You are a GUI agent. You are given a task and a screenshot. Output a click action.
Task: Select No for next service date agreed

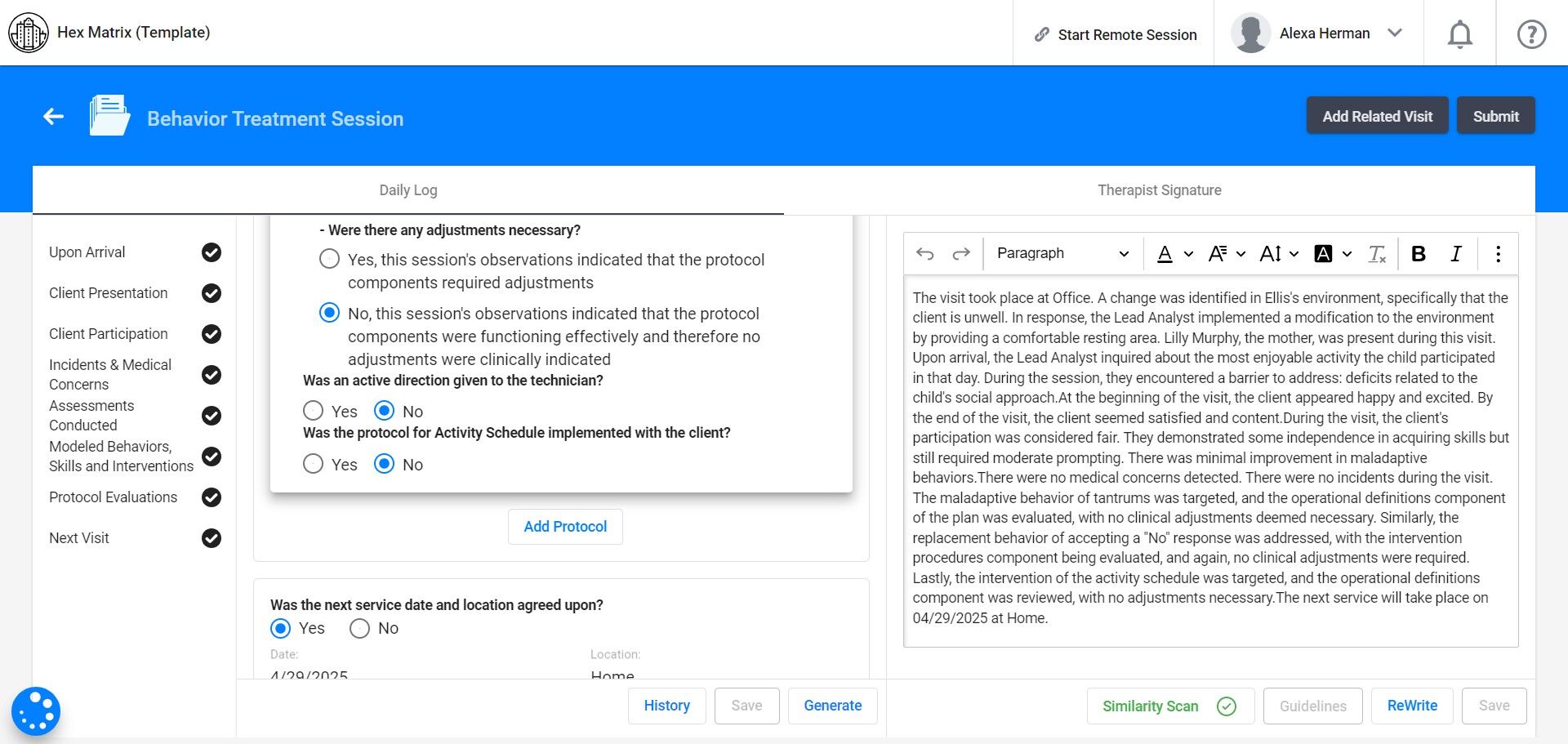coord(359,628)
